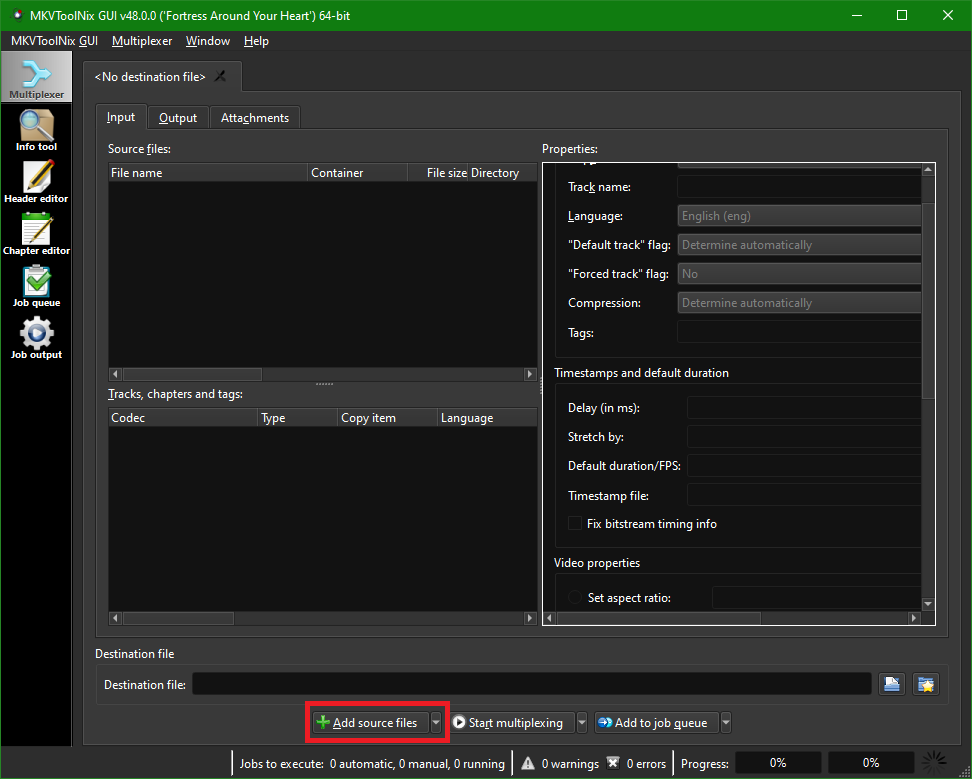Select the Multiplexer tool in sidebar
The height and width of the screenshot is (779, 972).
point(36,77)
